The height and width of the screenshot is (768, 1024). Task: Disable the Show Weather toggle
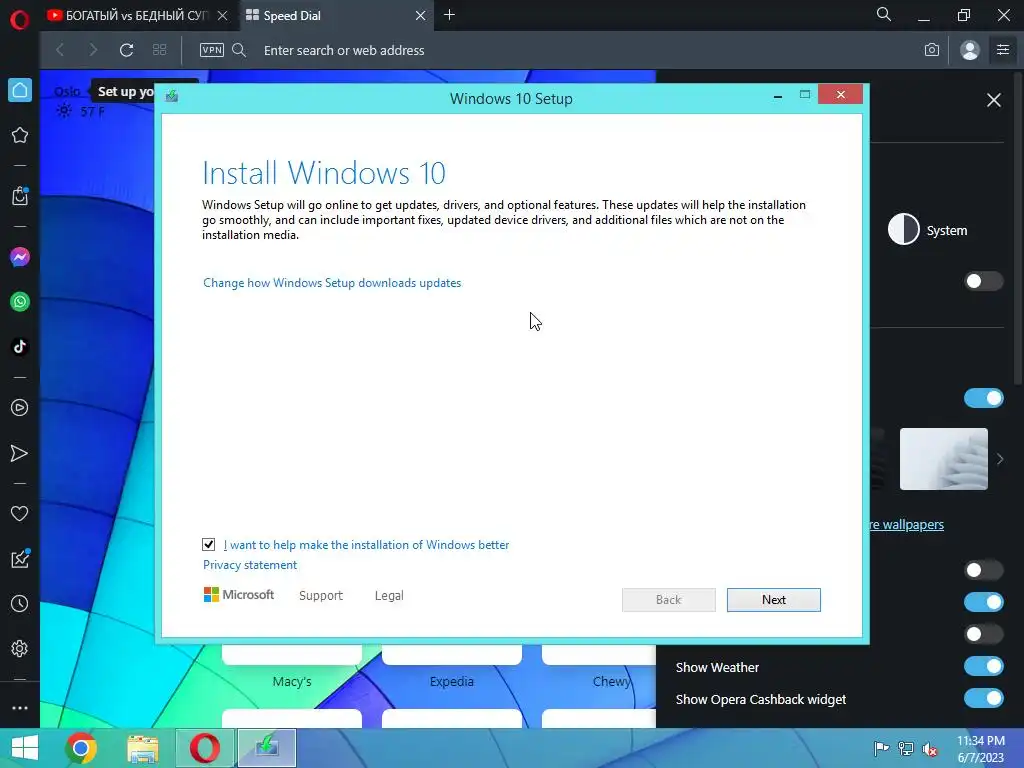(x=984, y=666)
